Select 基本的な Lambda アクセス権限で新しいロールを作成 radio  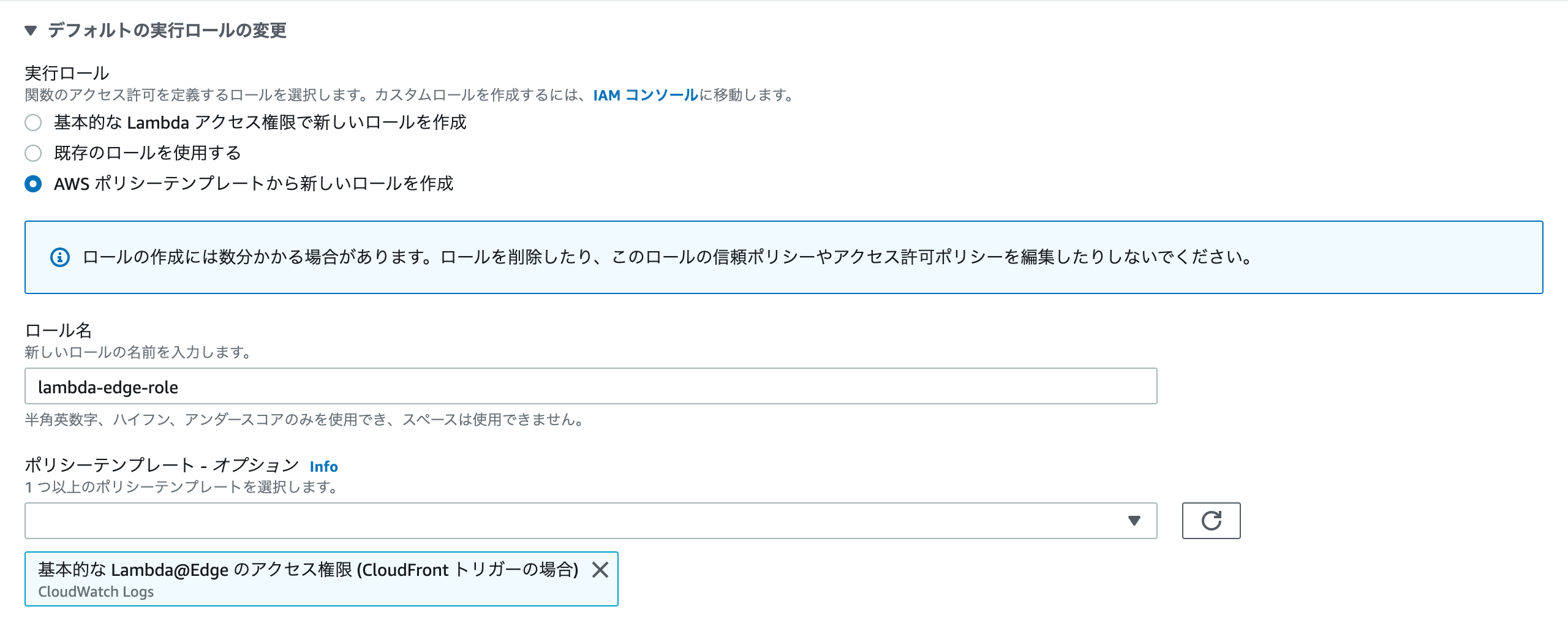[33, 123]
